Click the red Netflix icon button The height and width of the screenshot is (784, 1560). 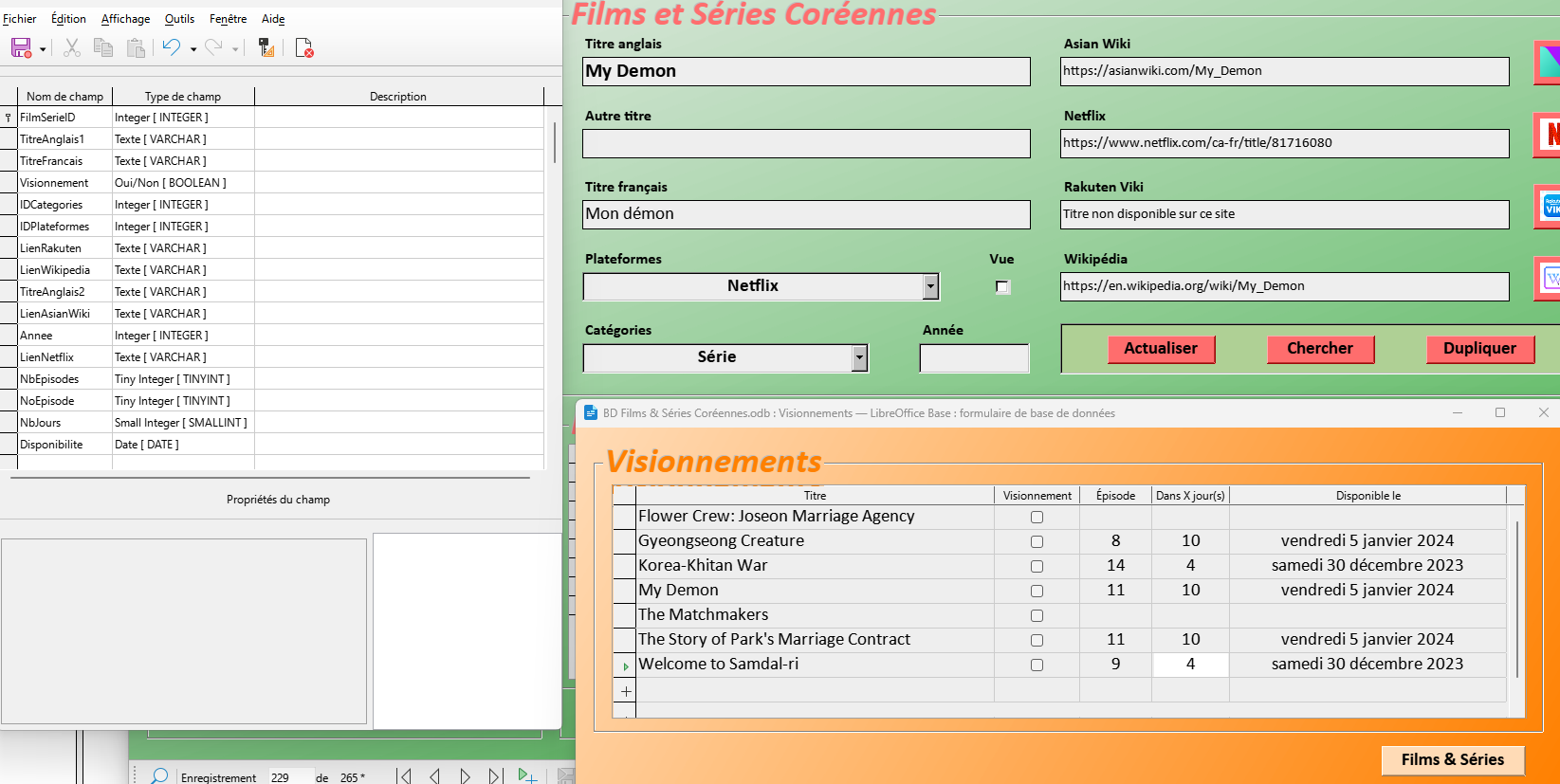coord(1548,135)
